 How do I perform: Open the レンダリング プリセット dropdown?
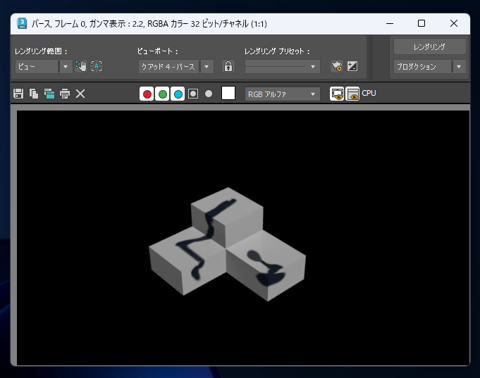tap(282, 67)
